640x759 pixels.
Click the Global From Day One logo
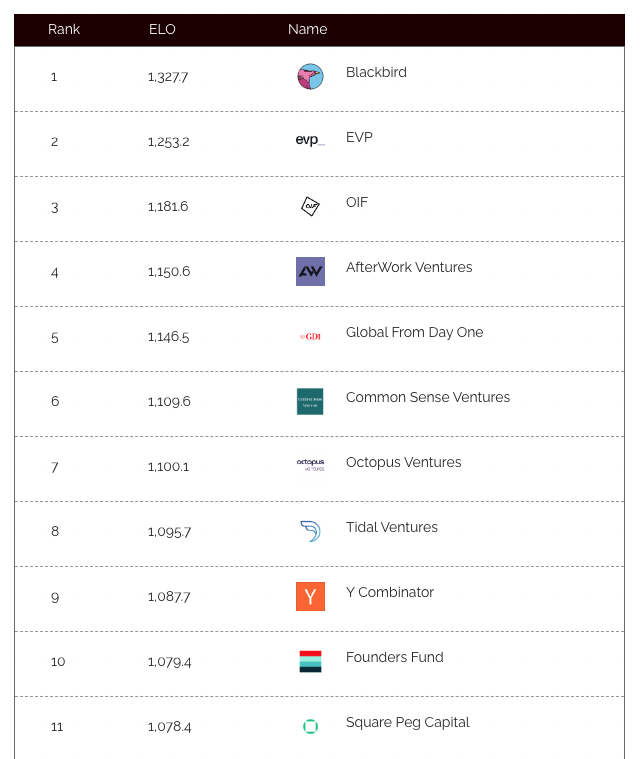coord(310,336)
